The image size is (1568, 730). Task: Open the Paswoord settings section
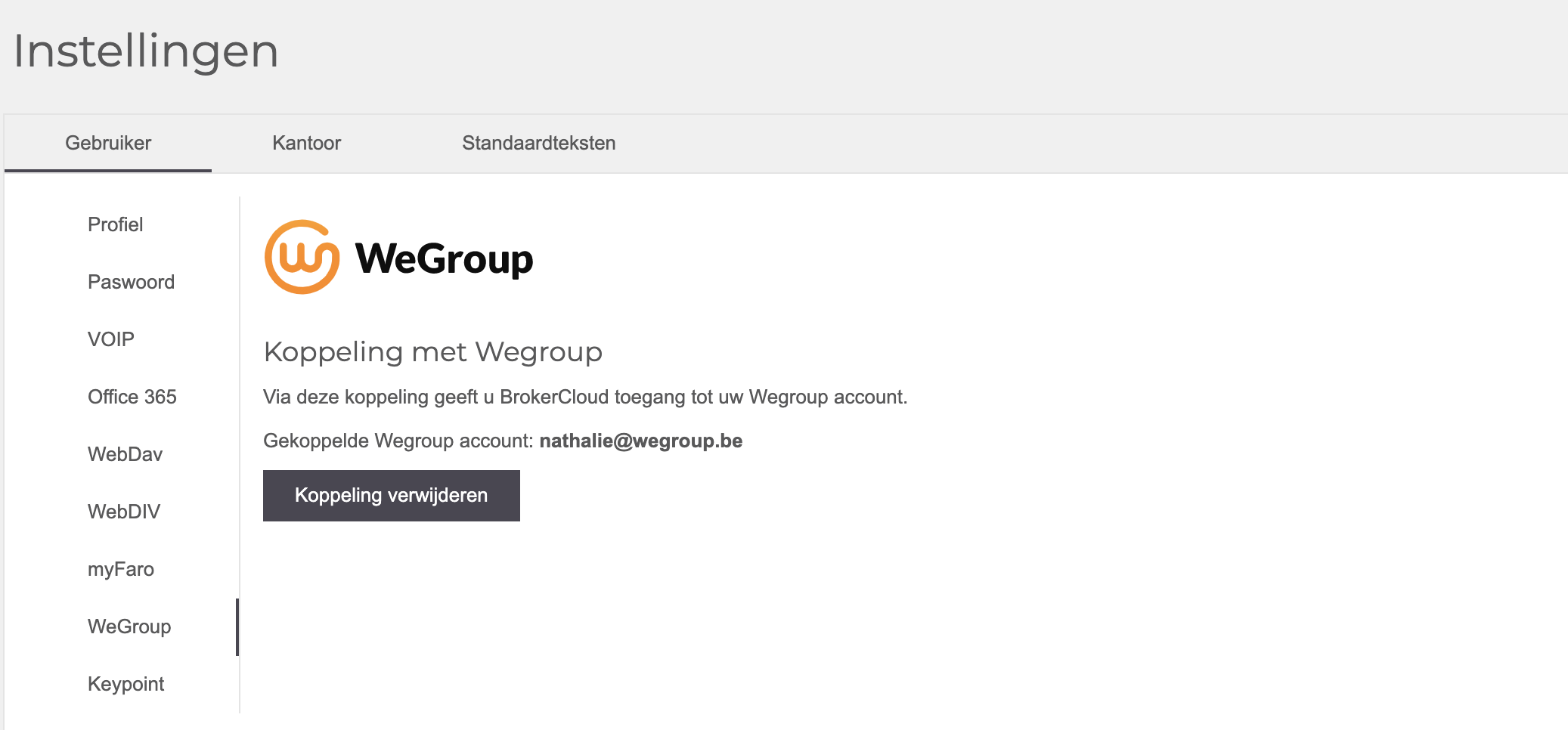tap(132, 282)
